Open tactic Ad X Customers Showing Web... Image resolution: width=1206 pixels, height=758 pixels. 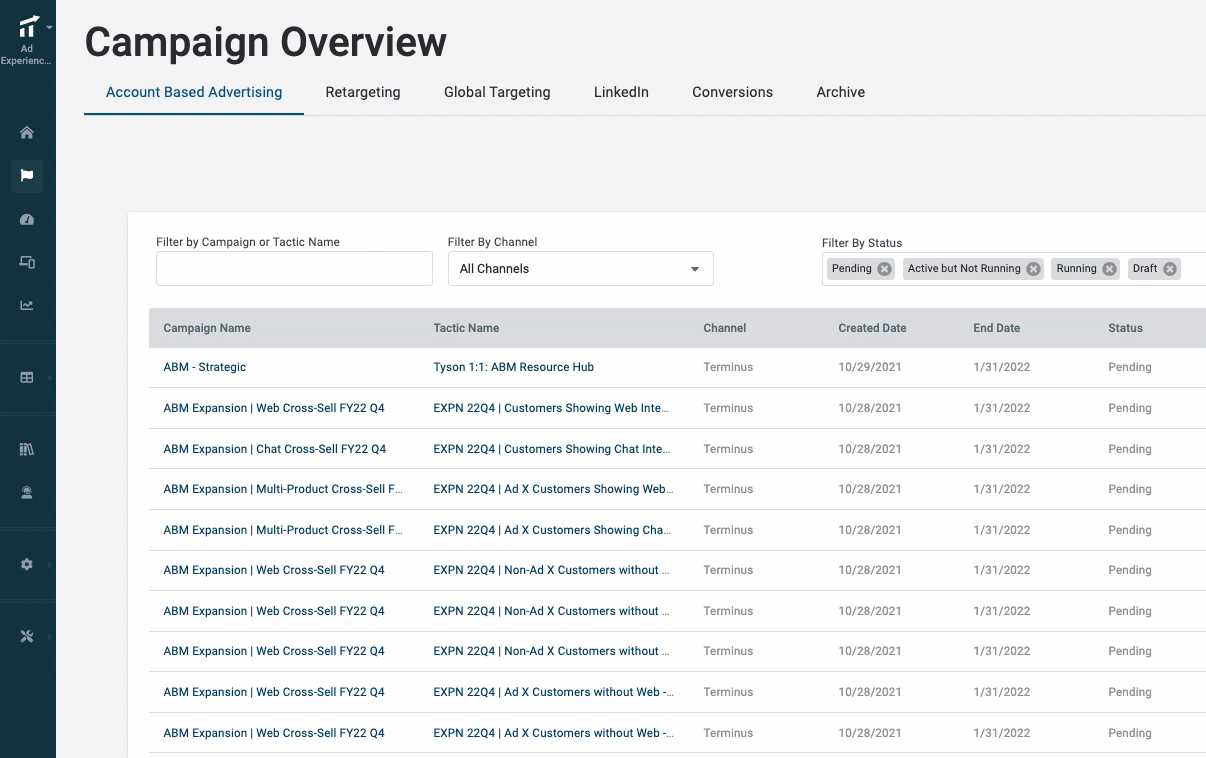click(553, 489)
